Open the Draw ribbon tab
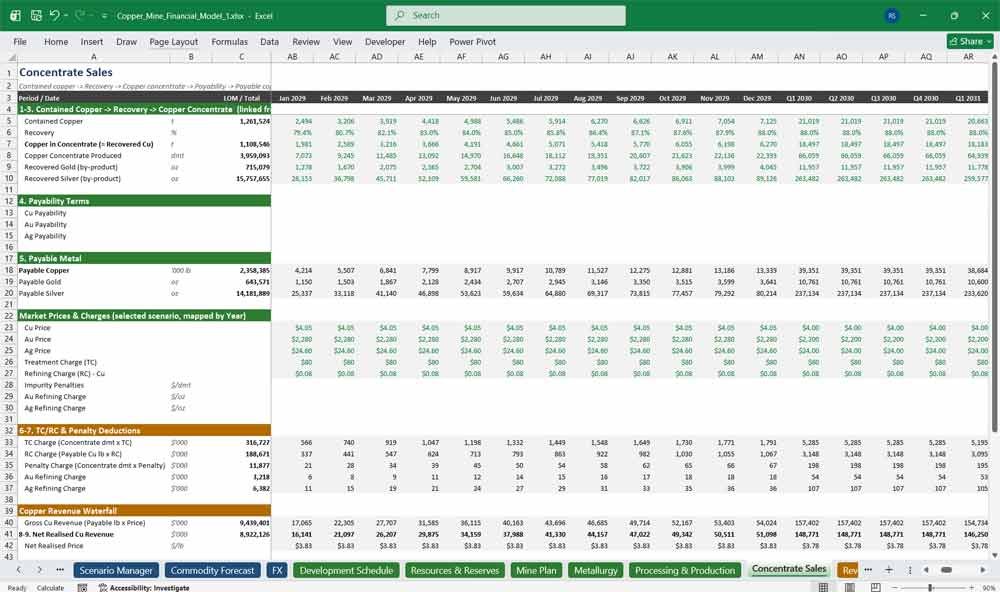The image size is (1000, 592). click(126, 41)
